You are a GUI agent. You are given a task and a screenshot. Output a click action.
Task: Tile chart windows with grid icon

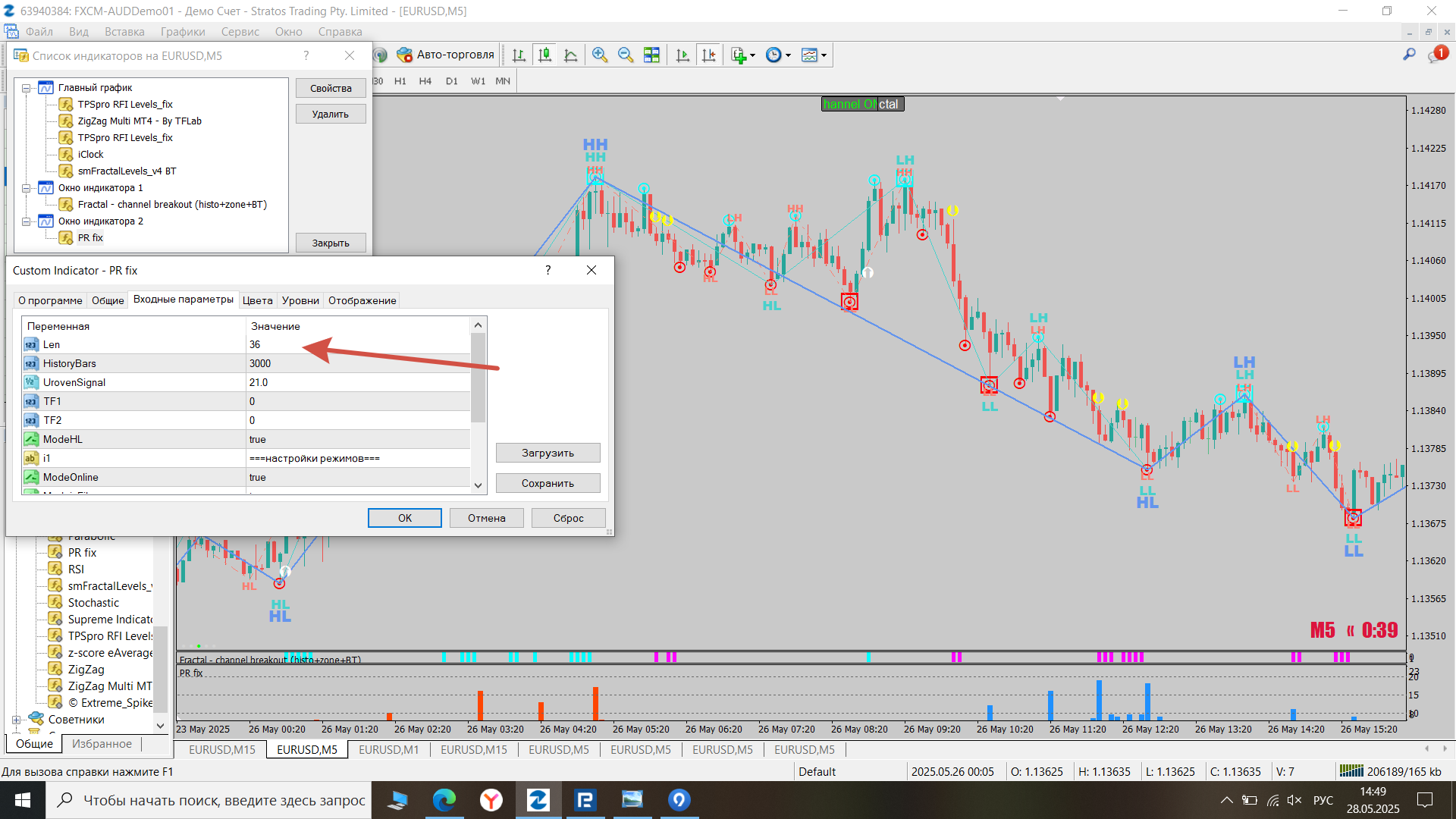pos(651,55)
